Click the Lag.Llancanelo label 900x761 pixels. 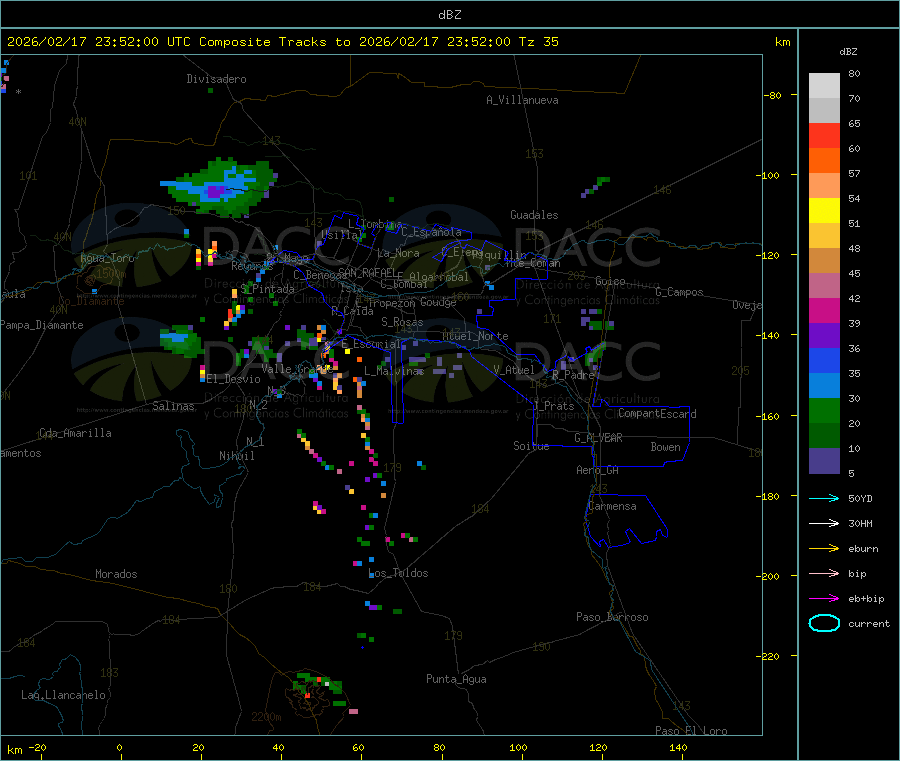pyautogui.click(x=64, y=695)
